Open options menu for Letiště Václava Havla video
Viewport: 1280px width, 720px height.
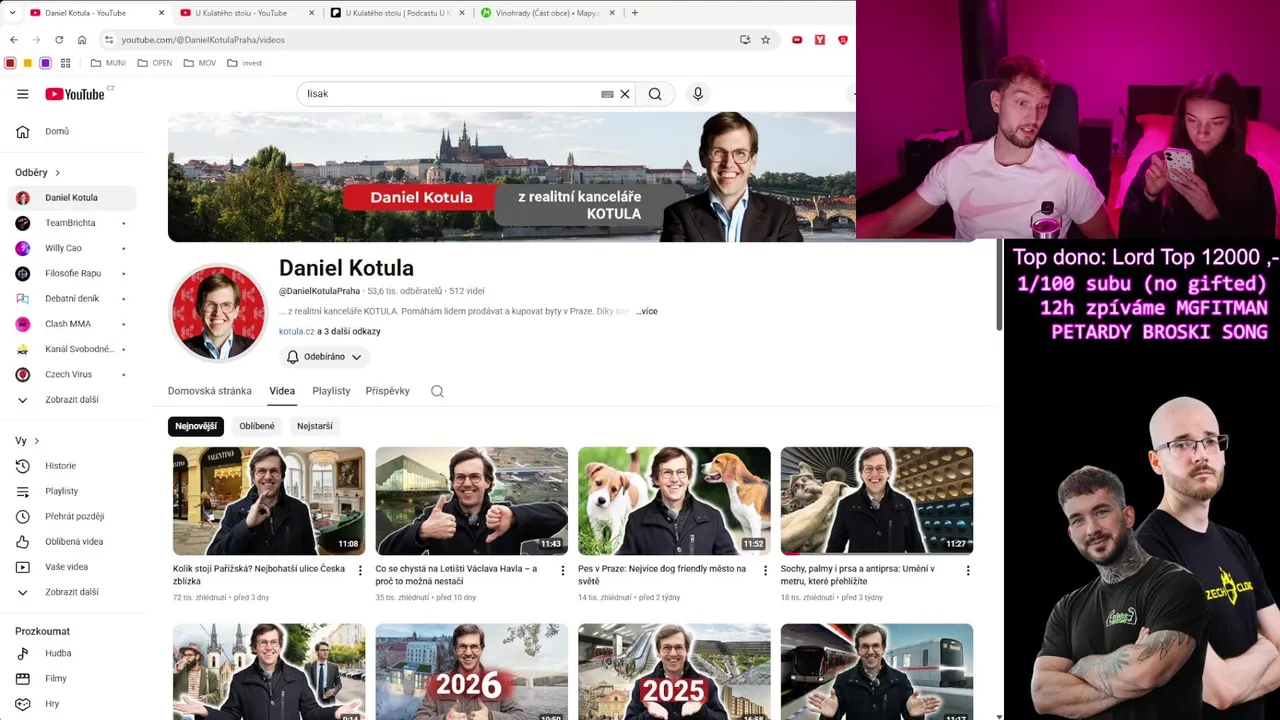[x=563, y=571]
